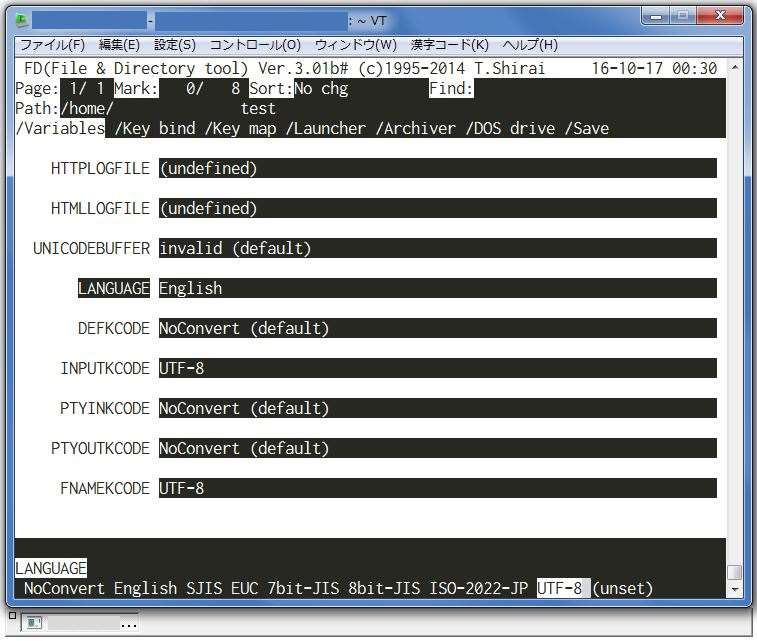The image size is (757, 641).
Task: Choose the 8bit-JIS language option
Action: click(x=384, y=588)
